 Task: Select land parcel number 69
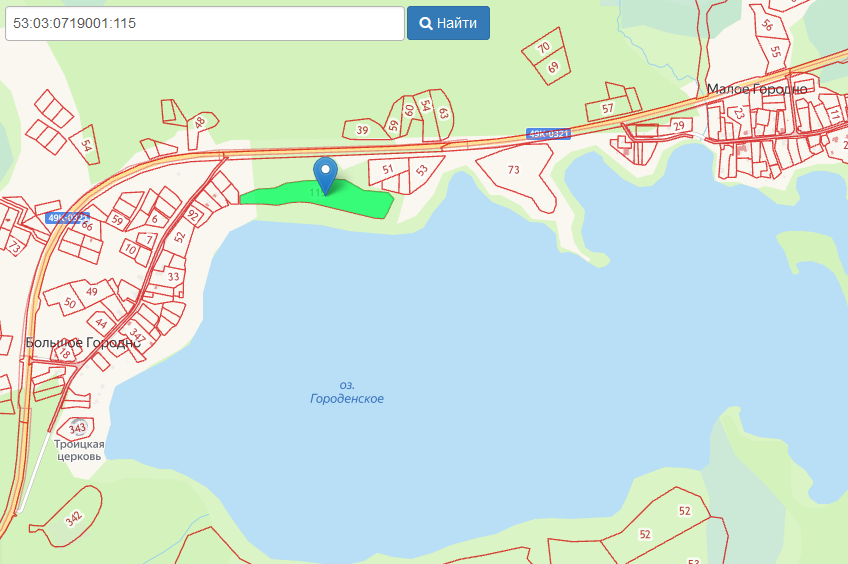(552, 67)
